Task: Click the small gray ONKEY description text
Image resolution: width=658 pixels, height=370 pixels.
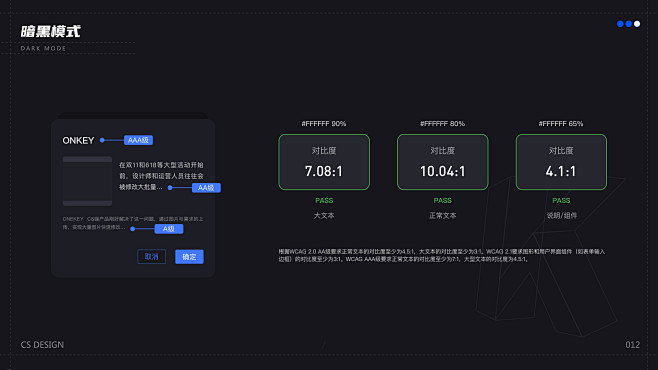Action: pos(133,223)
